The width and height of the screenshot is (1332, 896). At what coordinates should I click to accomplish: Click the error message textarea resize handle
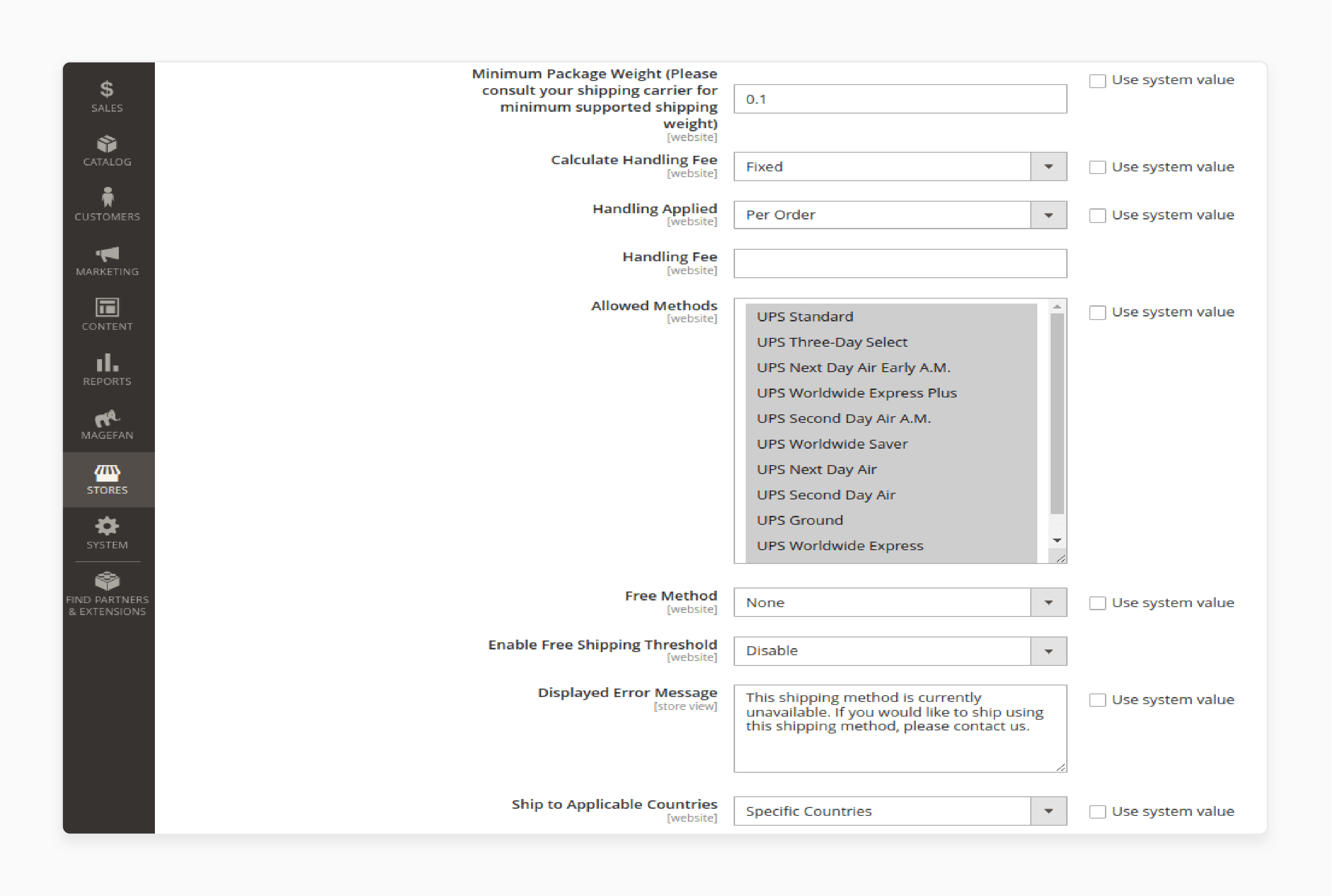[1060, 767]
